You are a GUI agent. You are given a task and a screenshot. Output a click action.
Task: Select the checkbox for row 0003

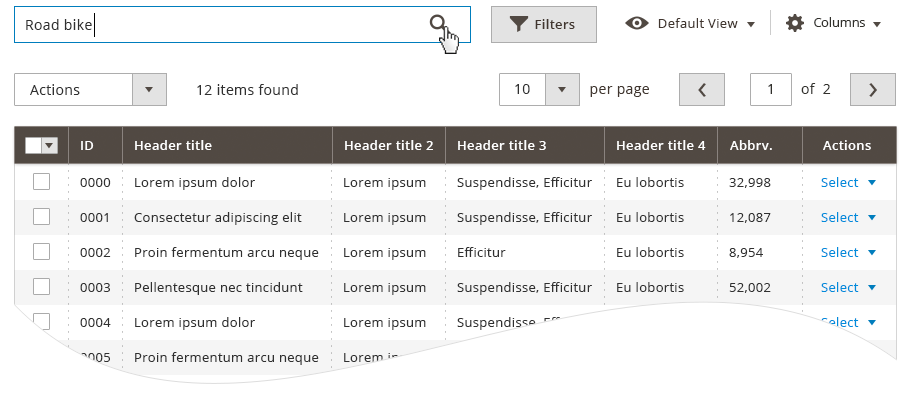41,287
